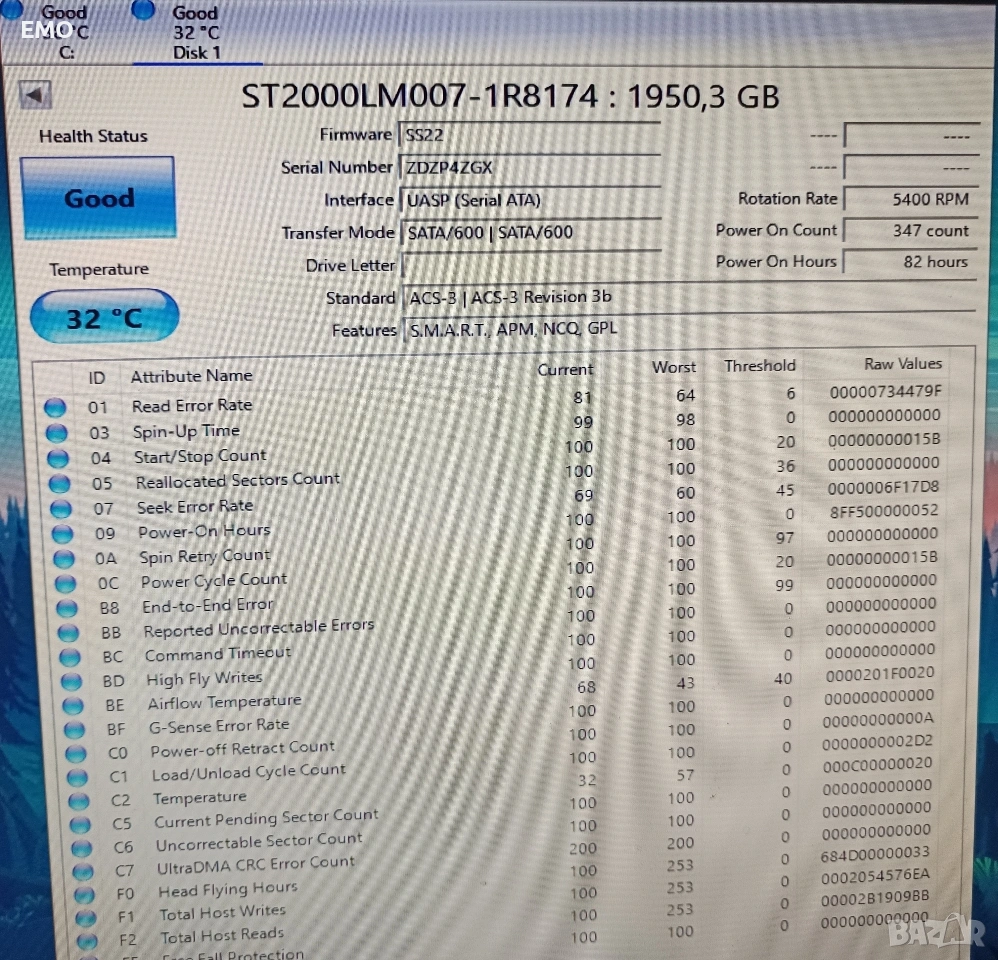Click the Power On Count value 347 count

click(x=910, y=230)
